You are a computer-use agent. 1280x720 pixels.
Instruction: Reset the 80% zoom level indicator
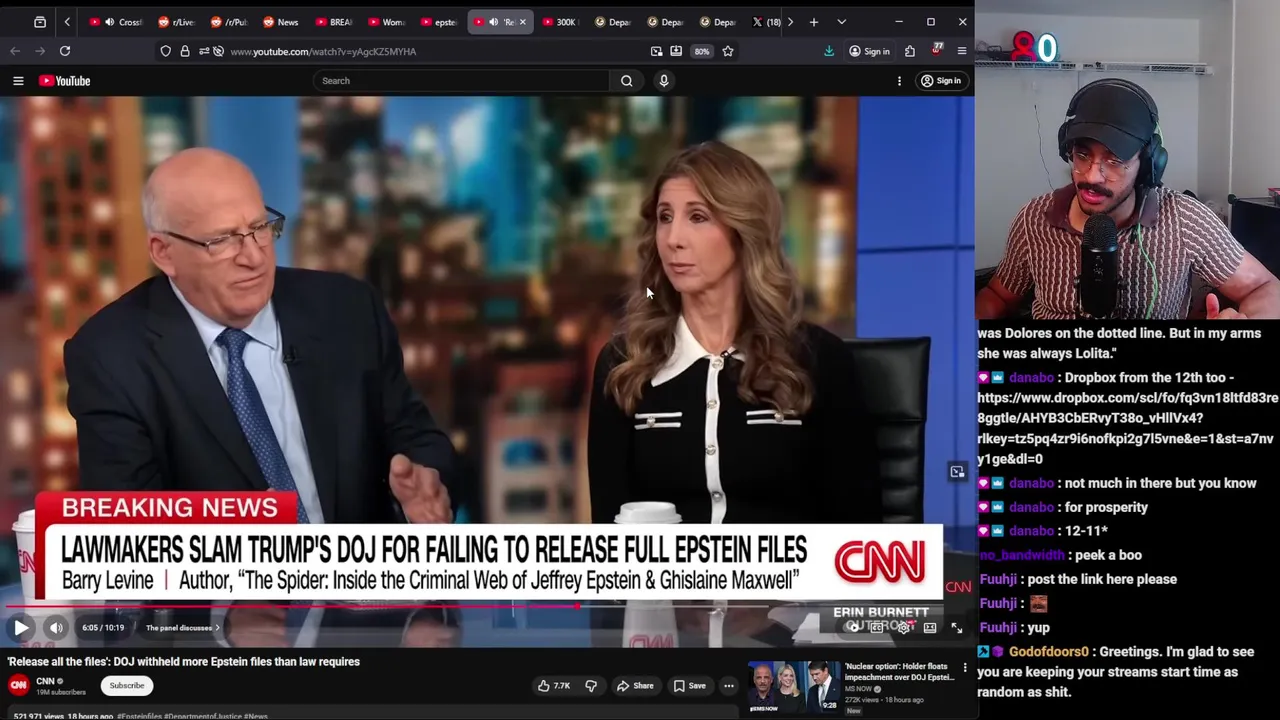(702, 51)
